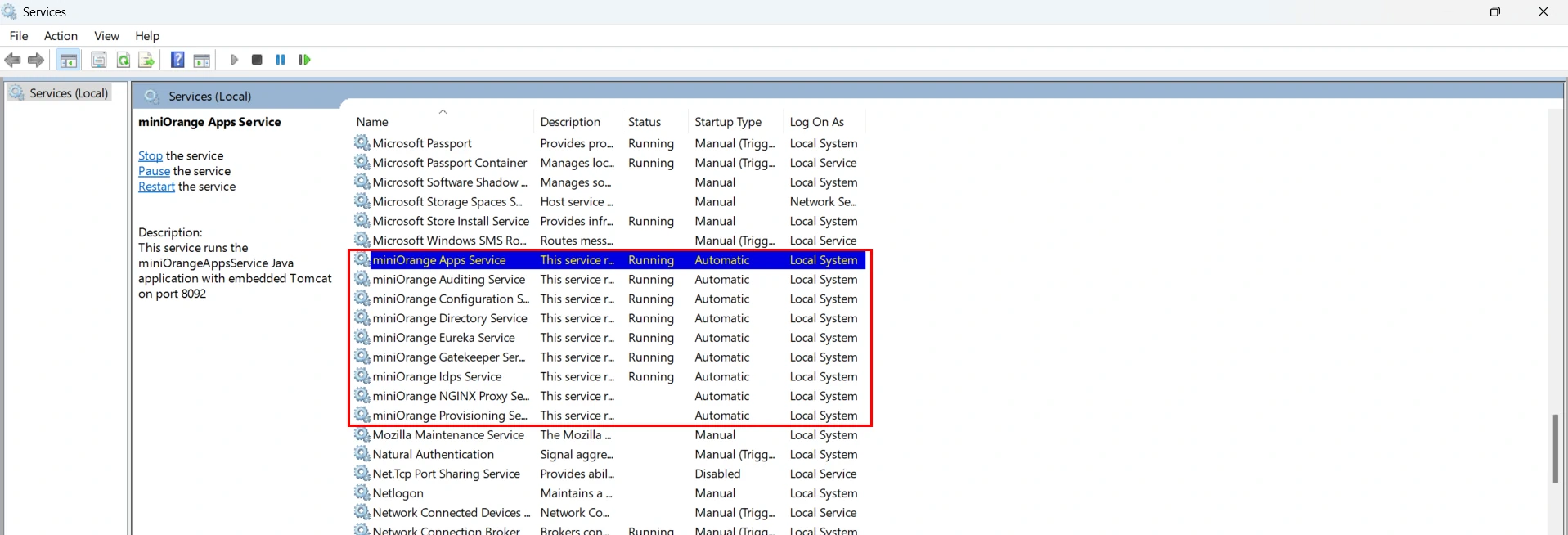Sort by the Log On As column header
The image size is (1568, 535).
coord(824,122)
